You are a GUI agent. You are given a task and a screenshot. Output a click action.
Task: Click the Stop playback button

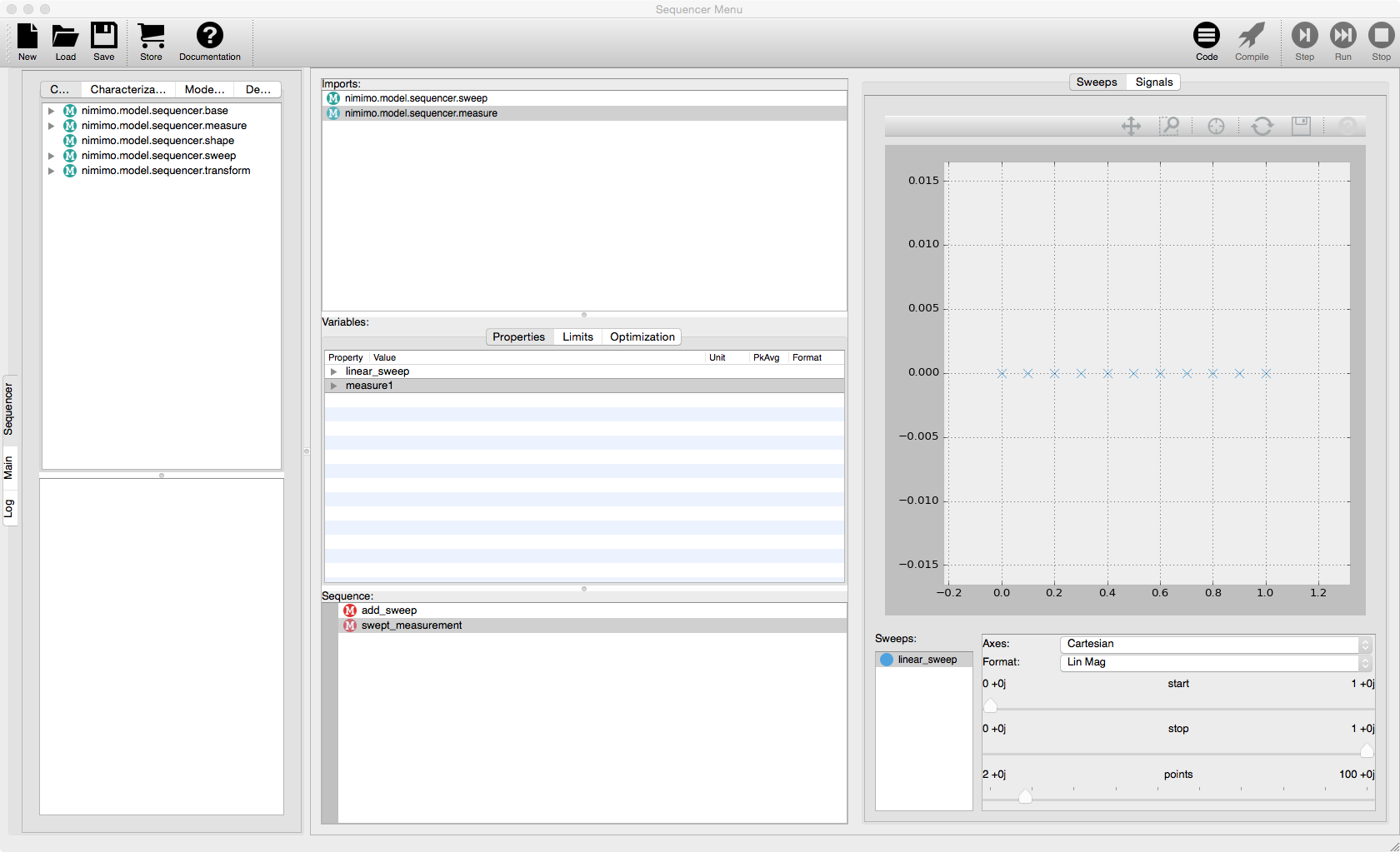point(1382,35)
